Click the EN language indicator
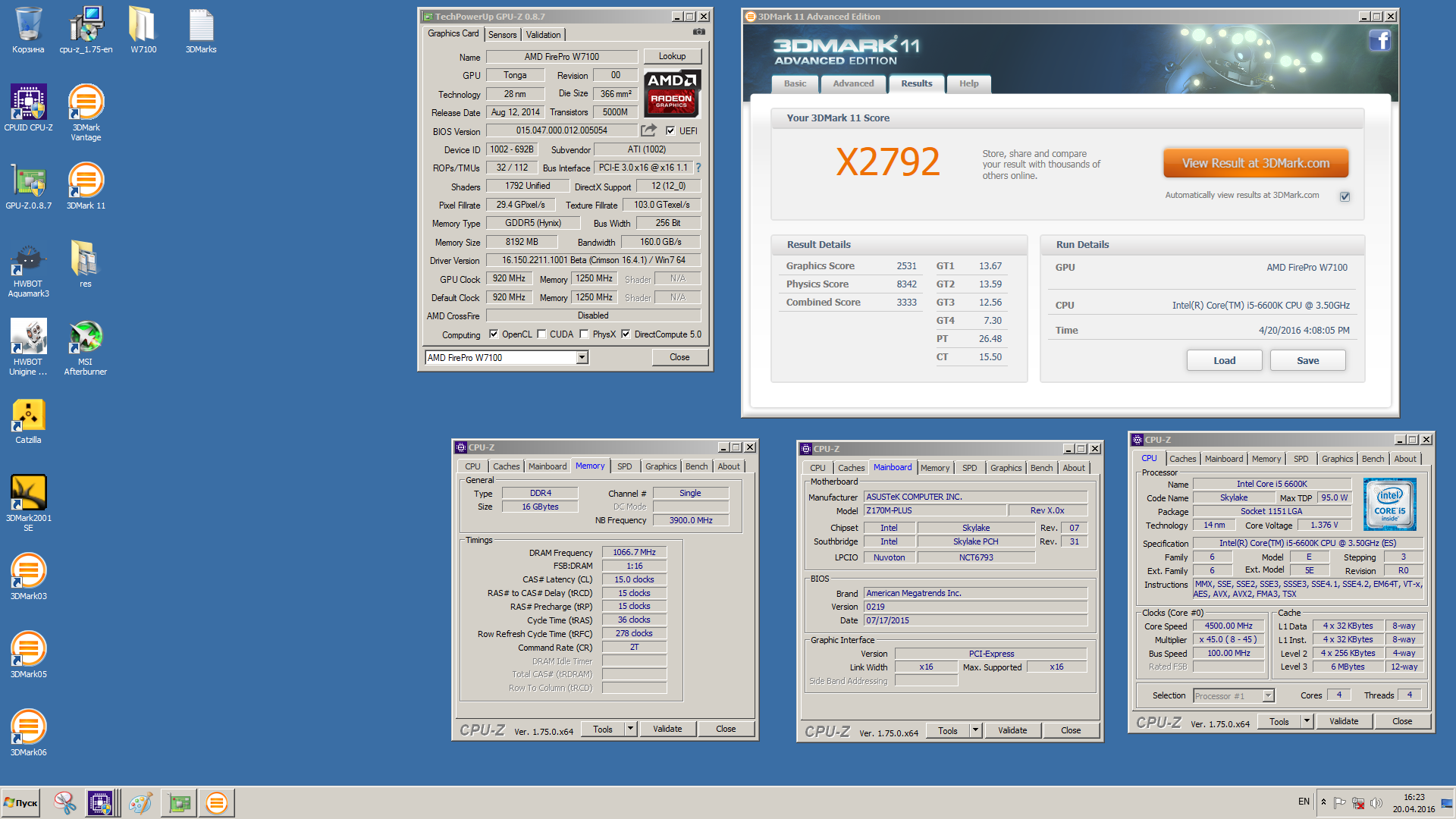Screen dimensions: 1456x819 [x=1304, y=802]
